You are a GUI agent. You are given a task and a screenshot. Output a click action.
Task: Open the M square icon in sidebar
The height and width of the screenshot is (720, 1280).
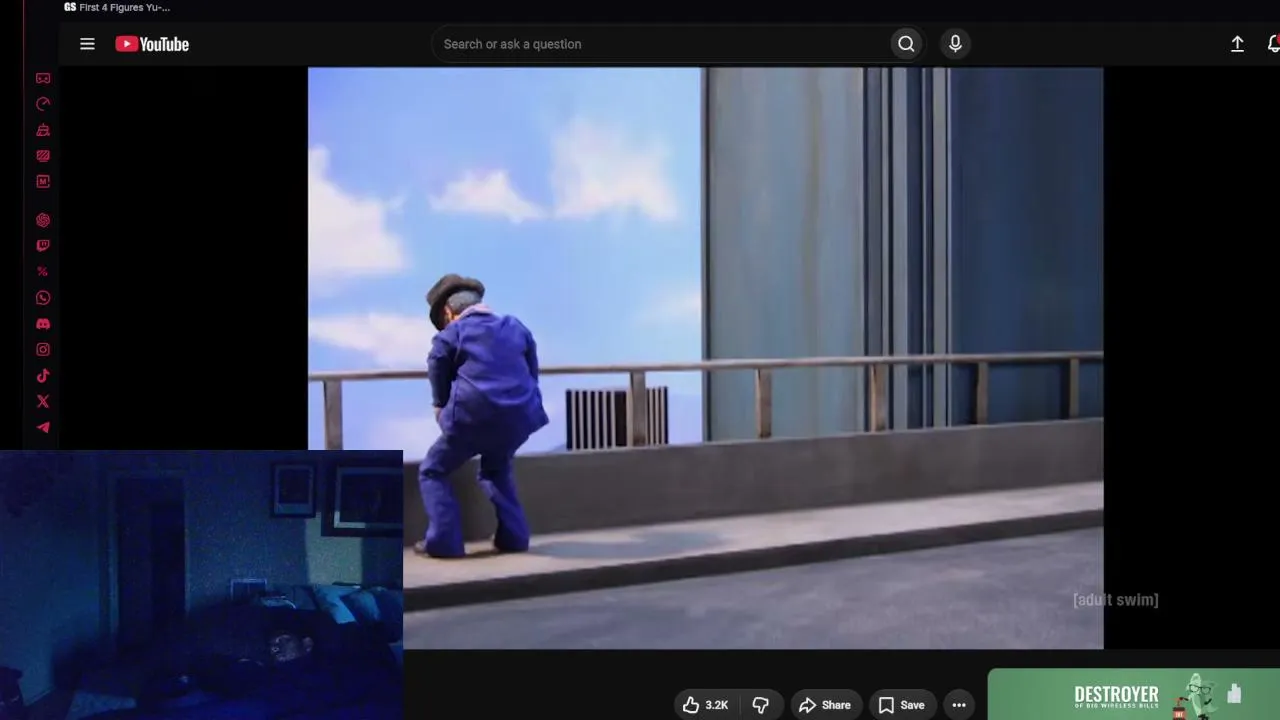pyautogui.click(x=43, y=182)
